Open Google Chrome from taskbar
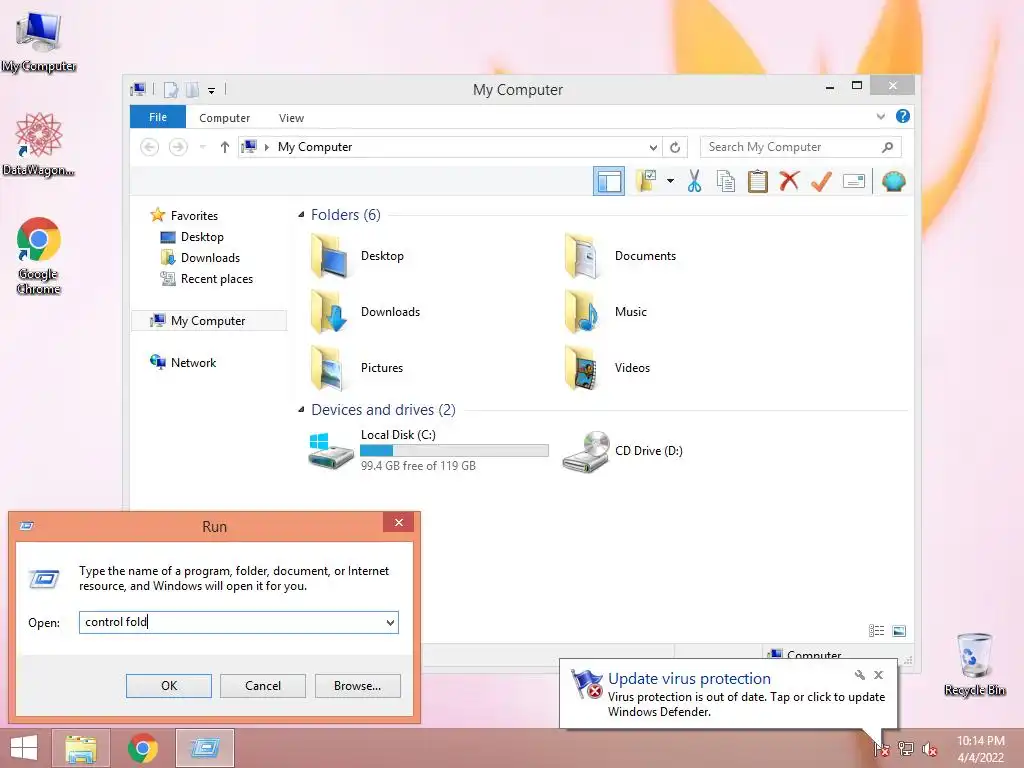Screen dimensions: 1024x768 pyautogui.click(x=143, y=748)
